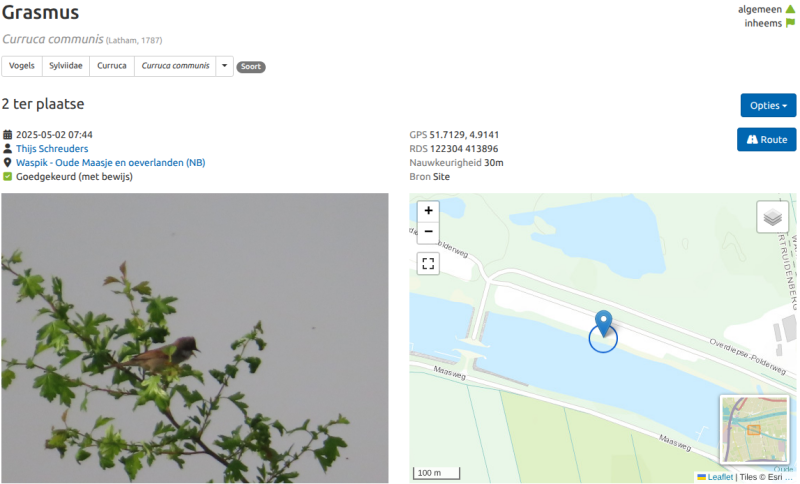Click the green inheems flag icon
Viewport: 800px width, 484px height.
click(790, 23)
